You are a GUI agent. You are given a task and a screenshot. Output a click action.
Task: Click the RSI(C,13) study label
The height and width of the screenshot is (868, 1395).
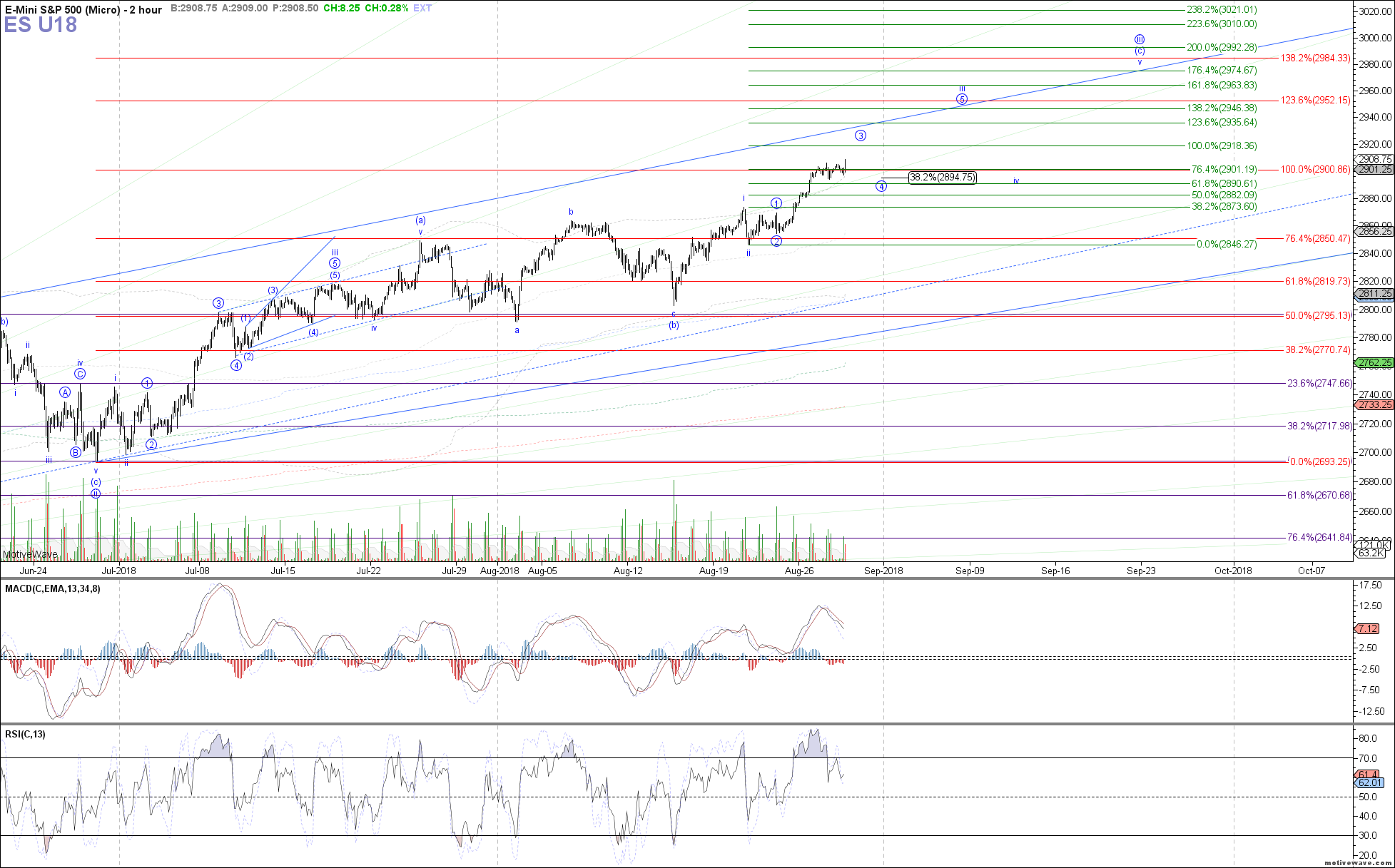point(25,735)
